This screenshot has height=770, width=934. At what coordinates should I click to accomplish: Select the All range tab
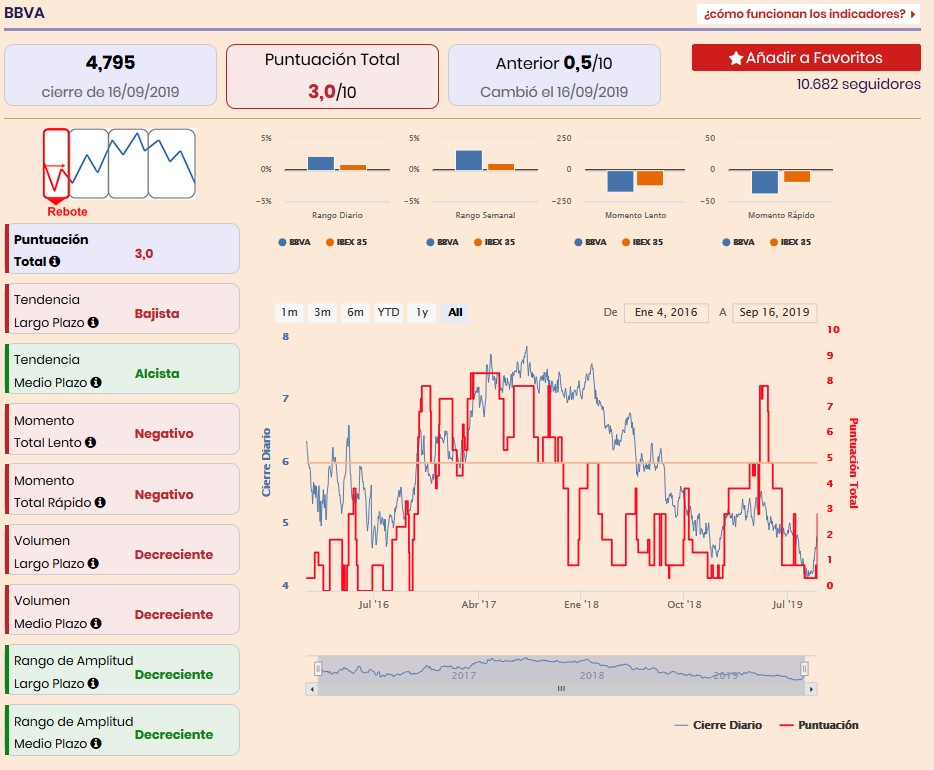455,313
